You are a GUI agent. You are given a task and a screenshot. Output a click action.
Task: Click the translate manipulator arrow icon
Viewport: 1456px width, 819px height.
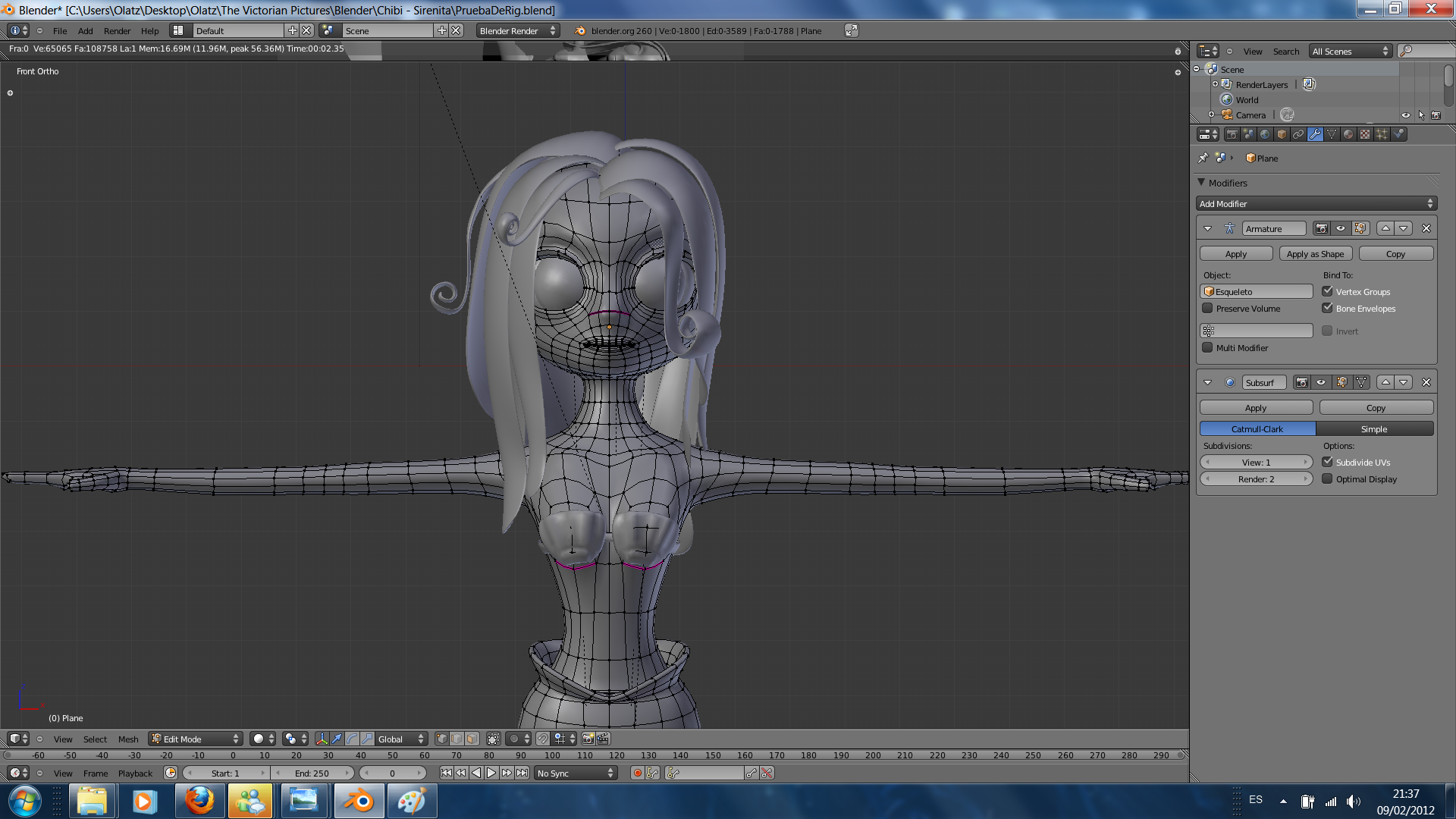click(337, 739)
